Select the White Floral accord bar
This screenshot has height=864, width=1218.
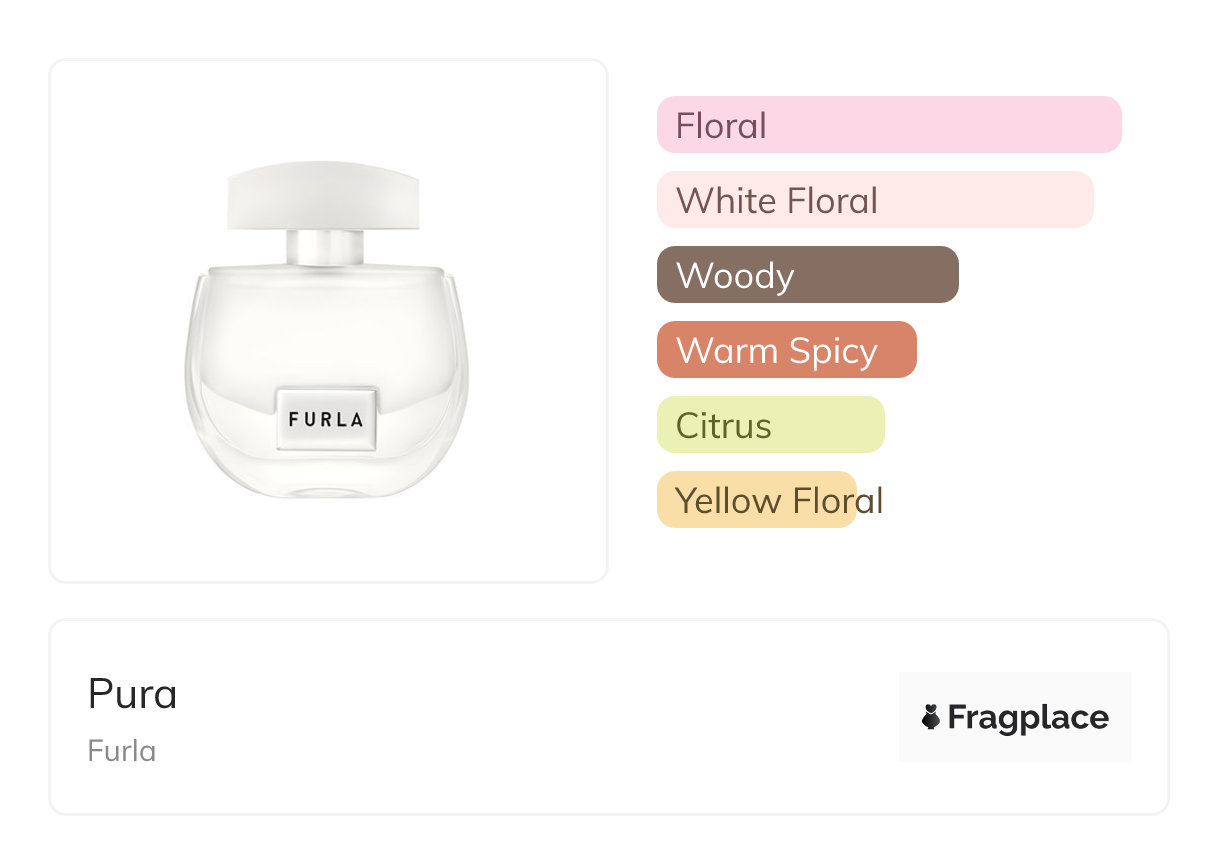pyautogui.click(x=874, y=200)
